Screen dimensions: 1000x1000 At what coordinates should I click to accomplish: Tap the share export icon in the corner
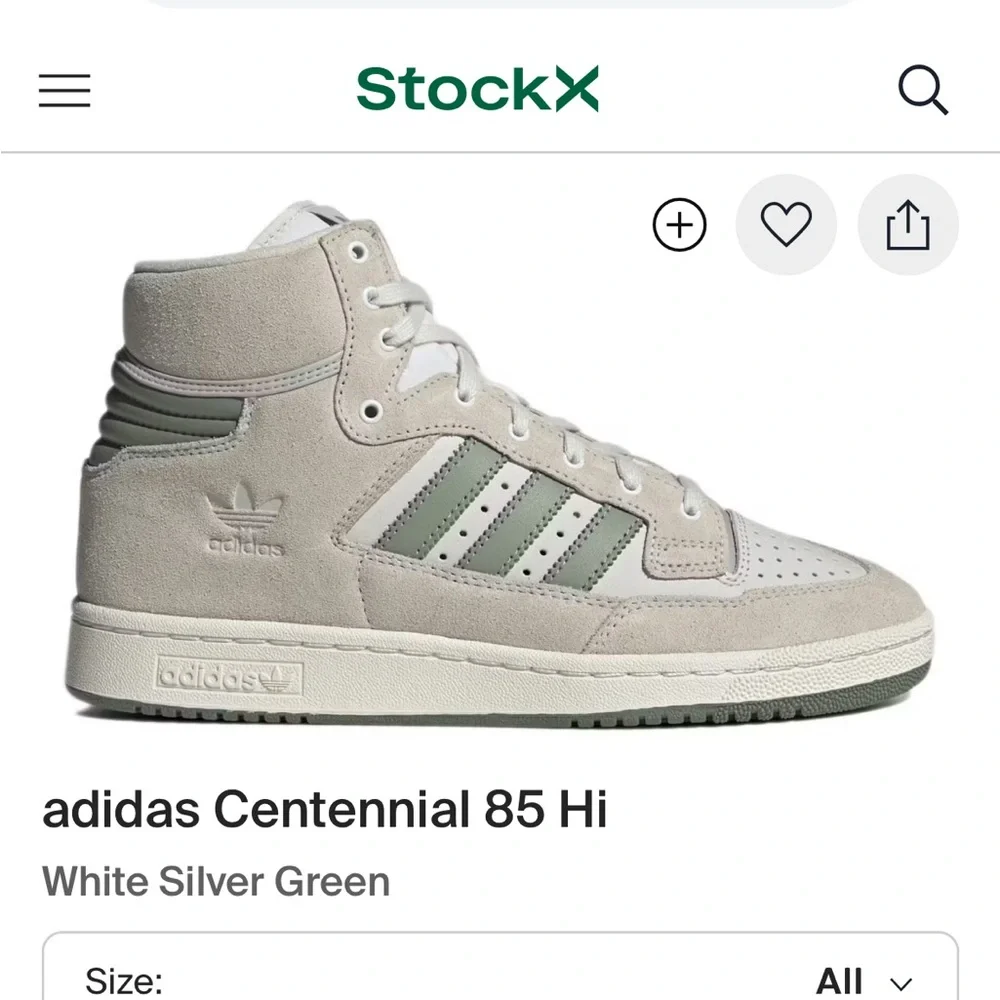[x=907, y=225]
